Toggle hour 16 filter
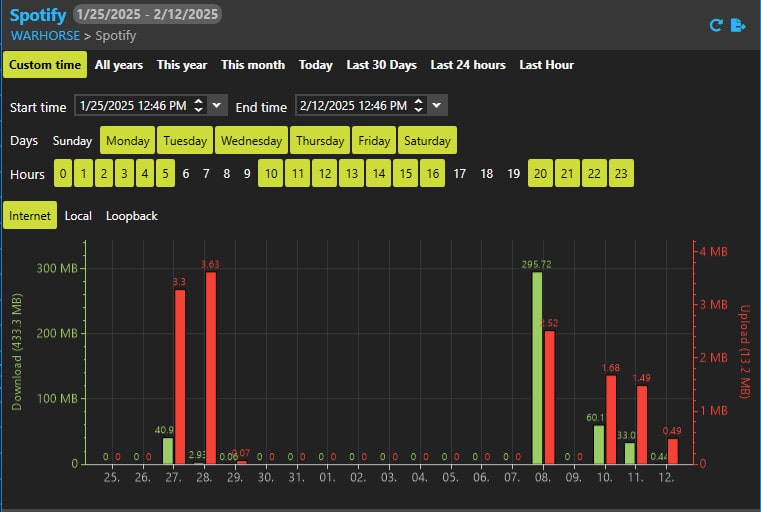 [432, 173]
